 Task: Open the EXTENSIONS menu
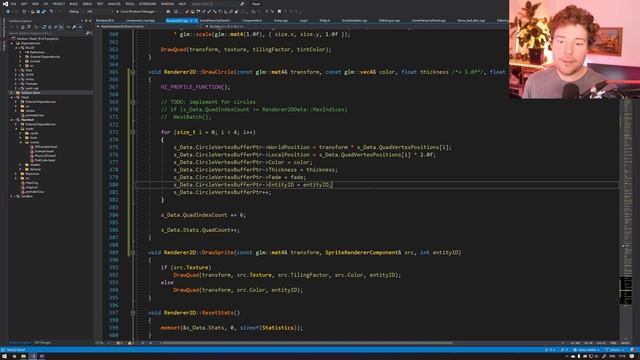coord(147,4)
